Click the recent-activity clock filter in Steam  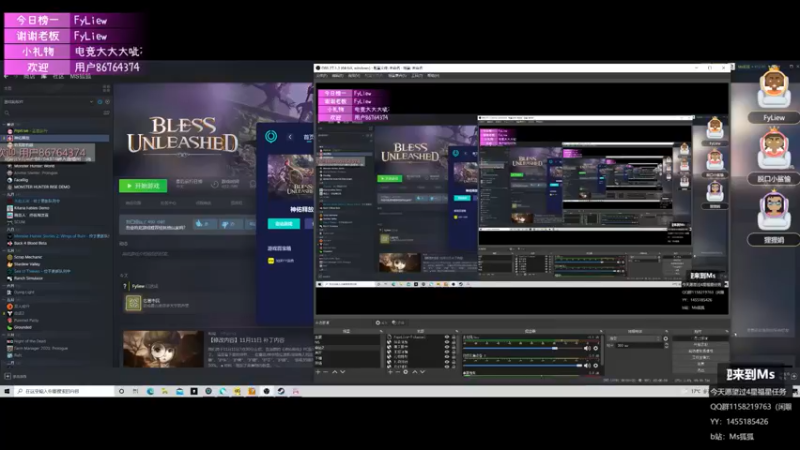pos(100,102)
